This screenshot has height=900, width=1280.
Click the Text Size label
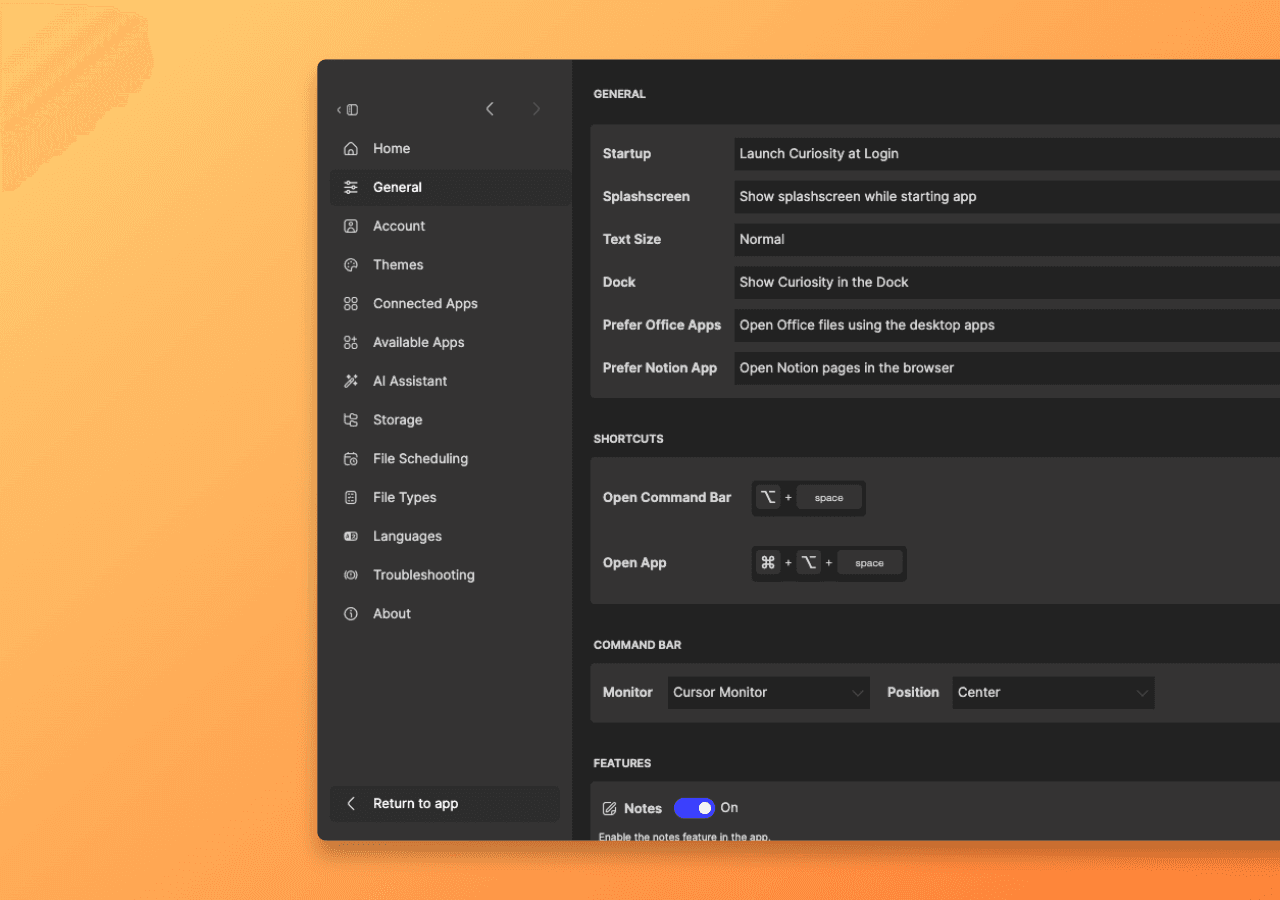coord(632,239)
